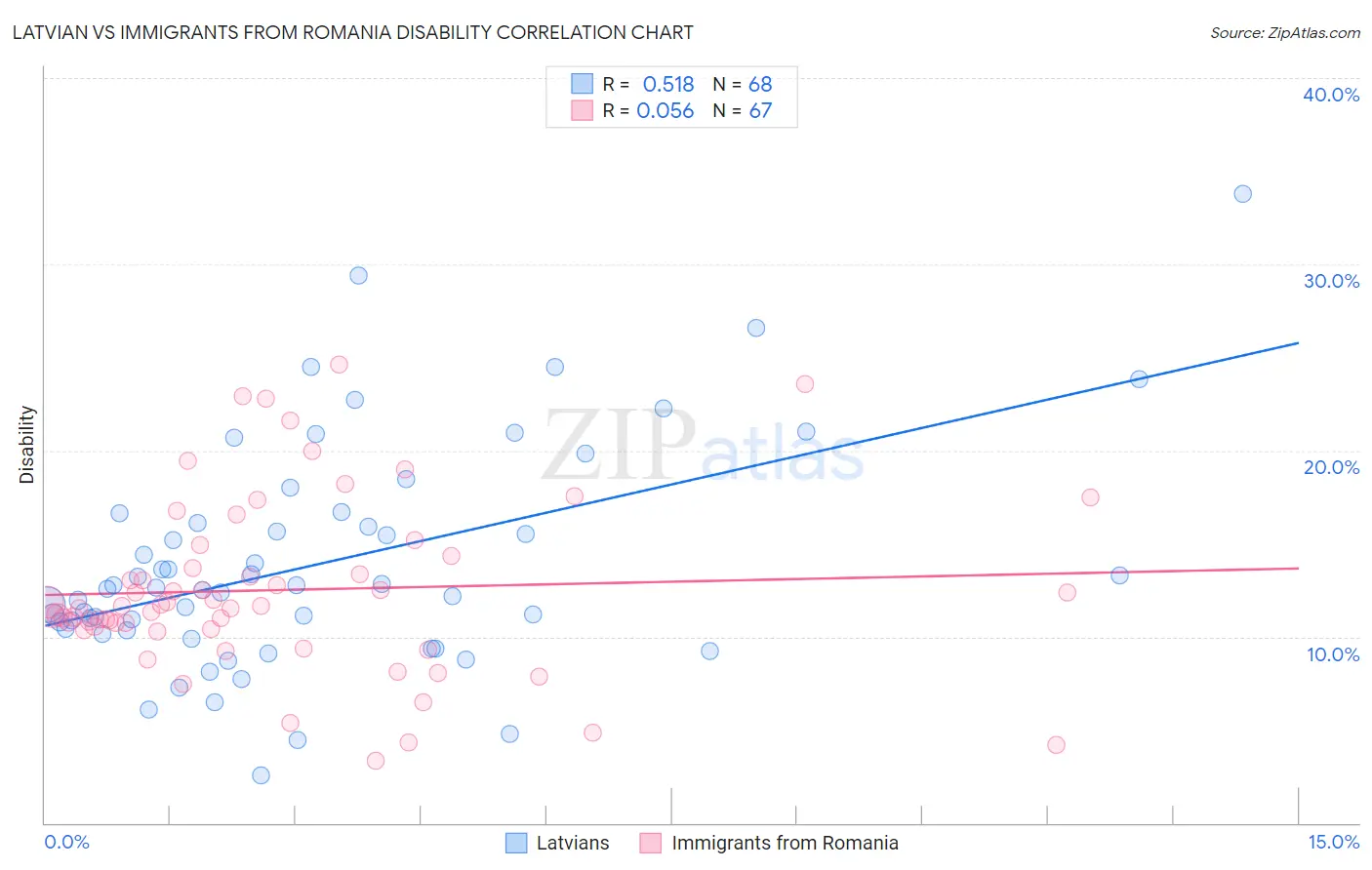Click the blue Latvians legend swatch at bottom
The height and width of the screenshot is (870, 1372).
(x=516, y=843)
